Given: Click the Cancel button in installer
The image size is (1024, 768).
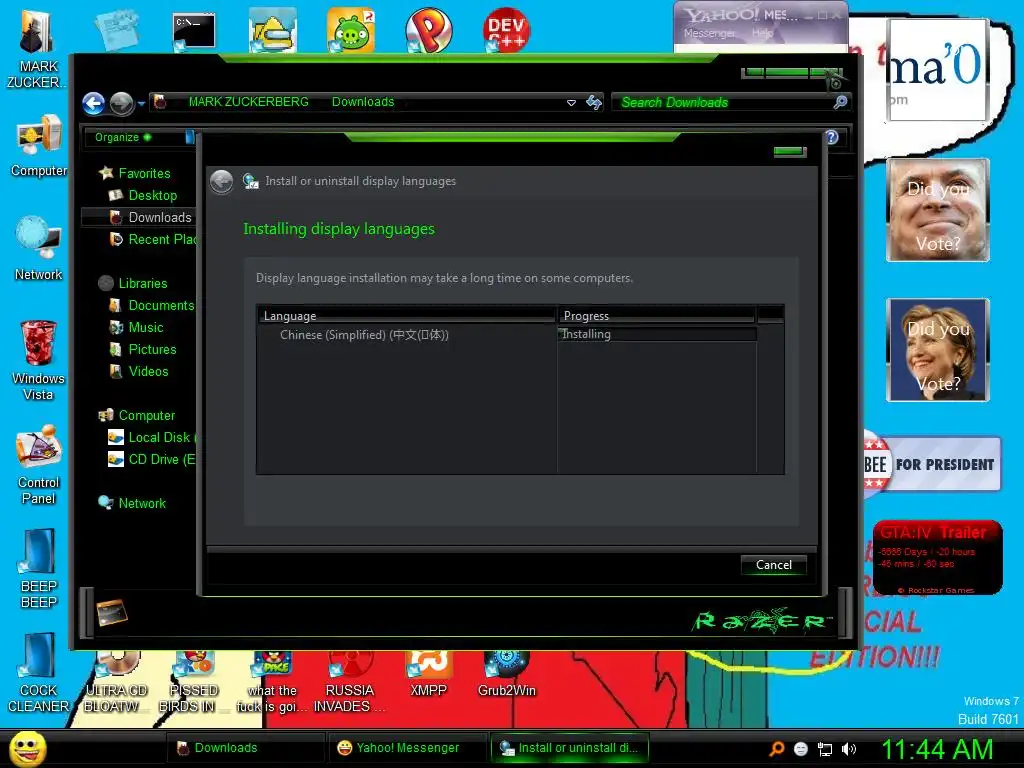Looking at the screenshot, I should 774,565.
